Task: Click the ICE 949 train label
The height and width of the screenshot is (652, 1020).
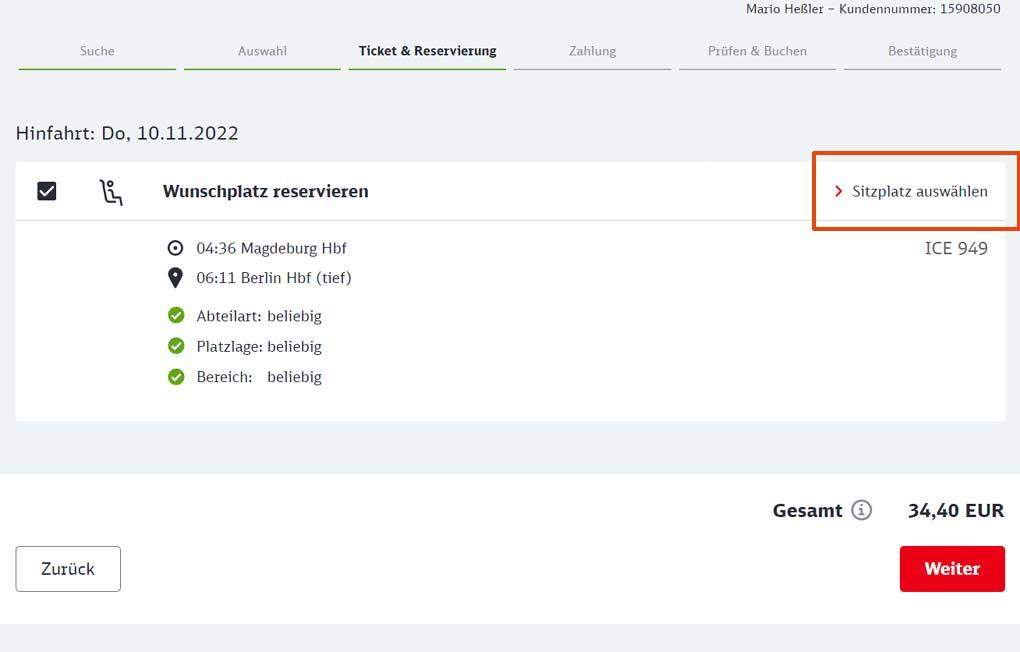Action: pyautogui.click(x=955, y=248)
